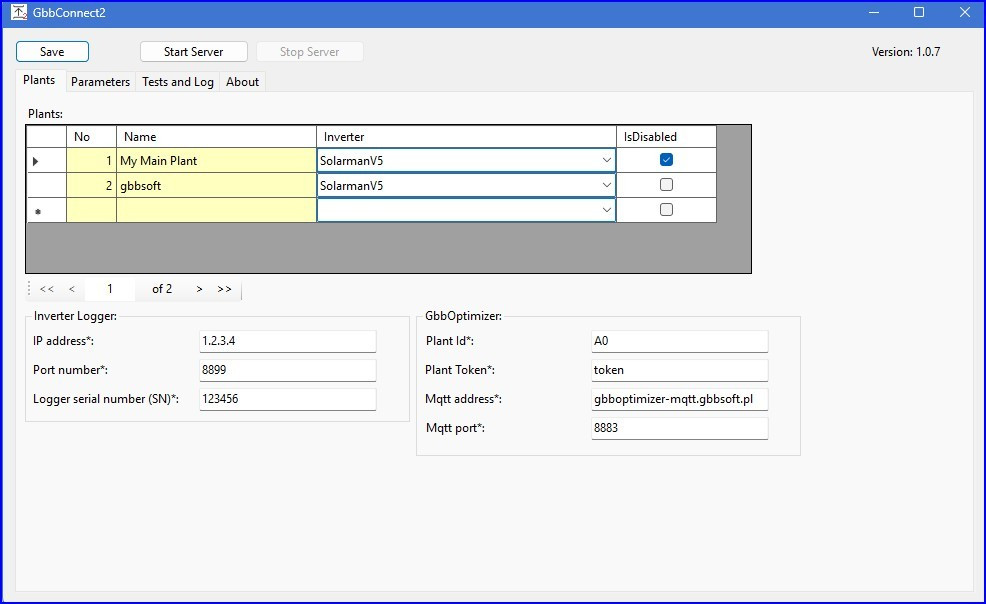Go to next record with > navigator
This screenshot has height=604, width=986.
[199, 289]
